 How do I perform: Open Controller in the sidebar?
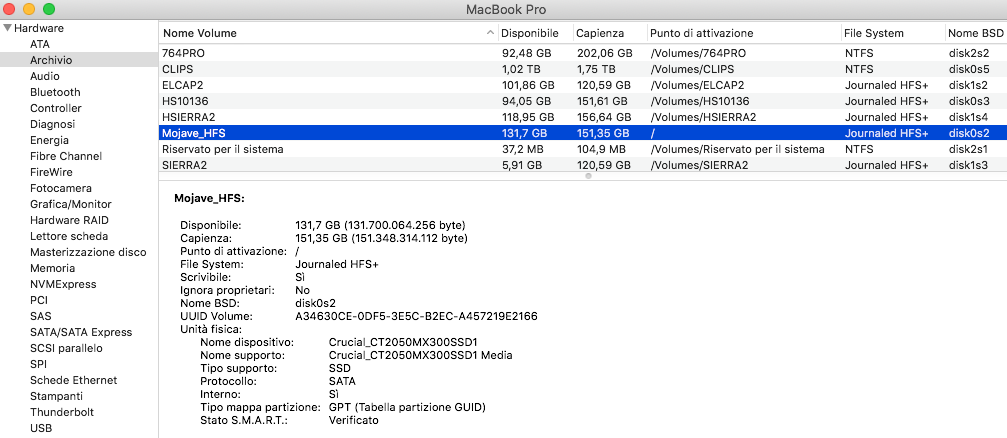click(x=56, y=109)
